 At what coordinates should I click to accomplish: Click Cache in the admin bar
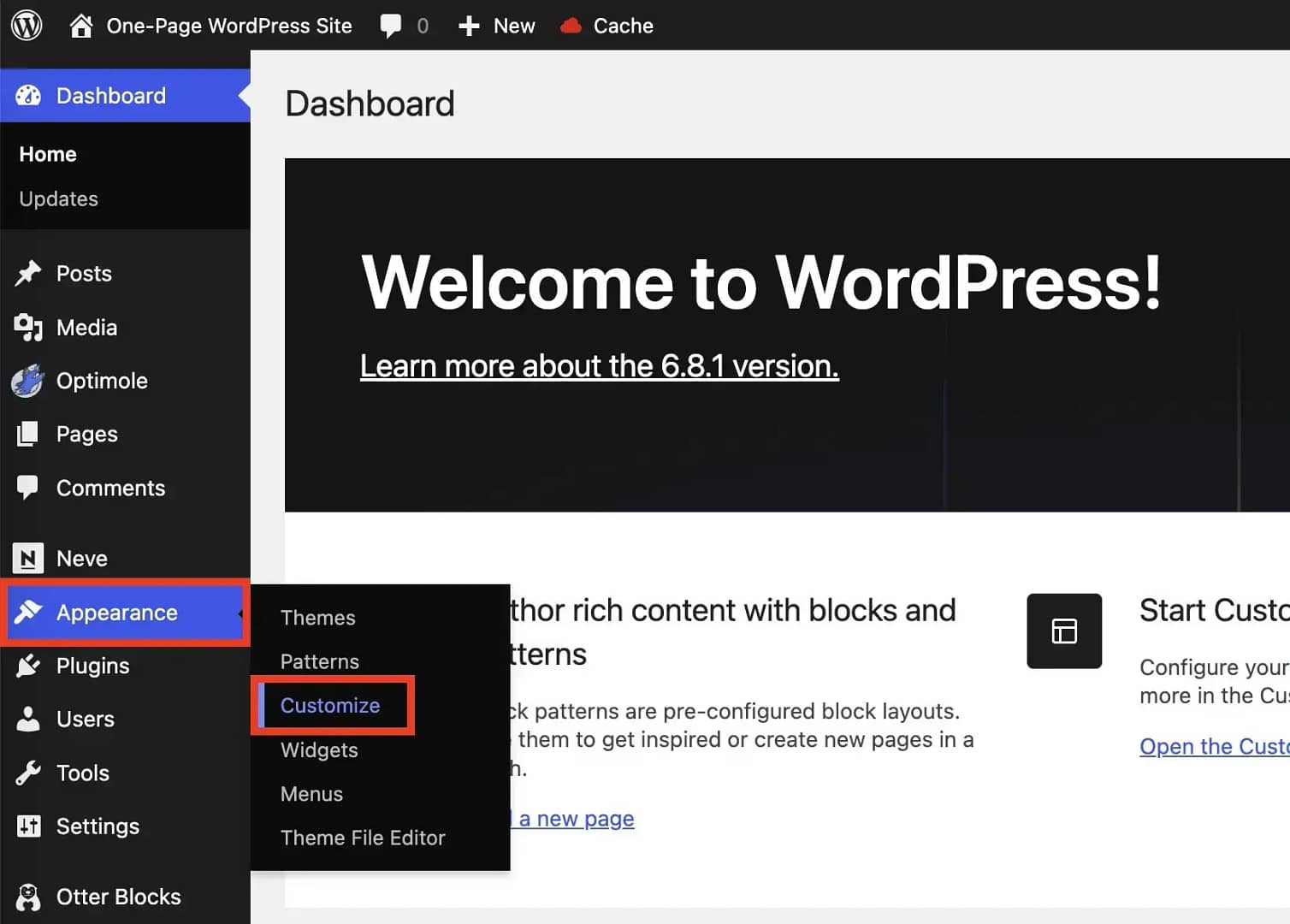tap(624, 27)
